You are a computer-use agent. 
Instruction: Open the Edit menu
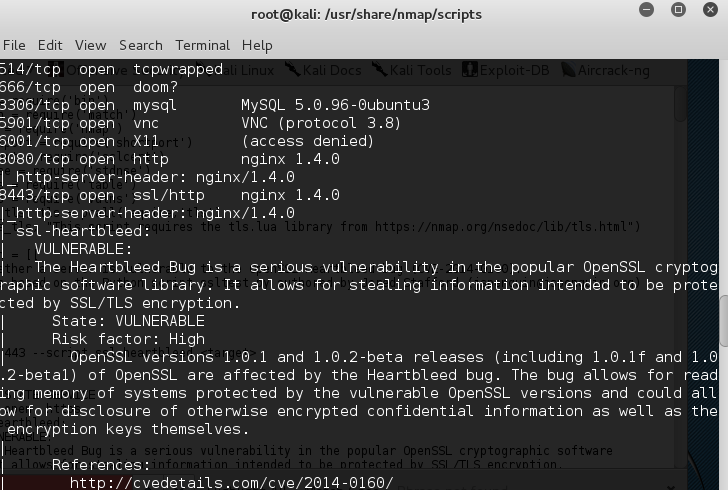coord(50,45)
